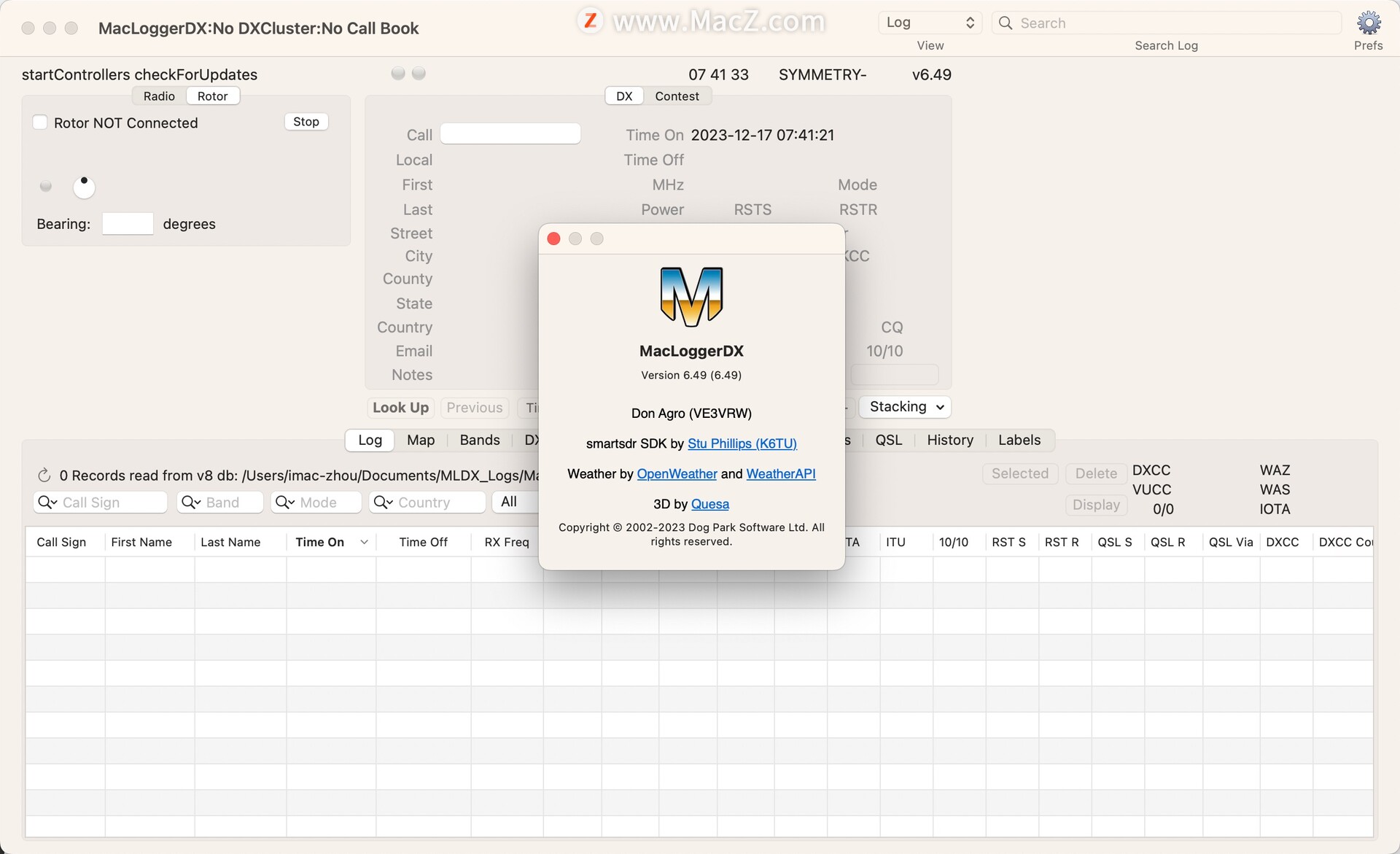
Task: Click the Search Log field
Action: [1167, 23]
